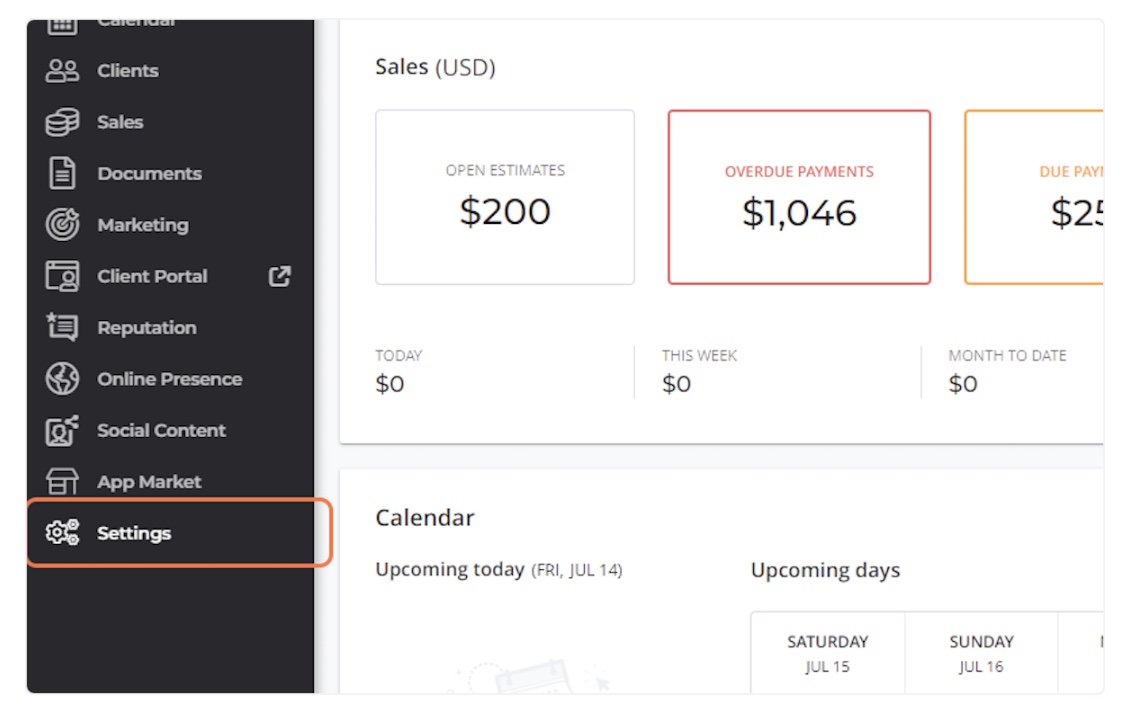Select Saturday Jul 15 in upcoming days
This screenshot has height=712, width=1132.
click(828, 650)
